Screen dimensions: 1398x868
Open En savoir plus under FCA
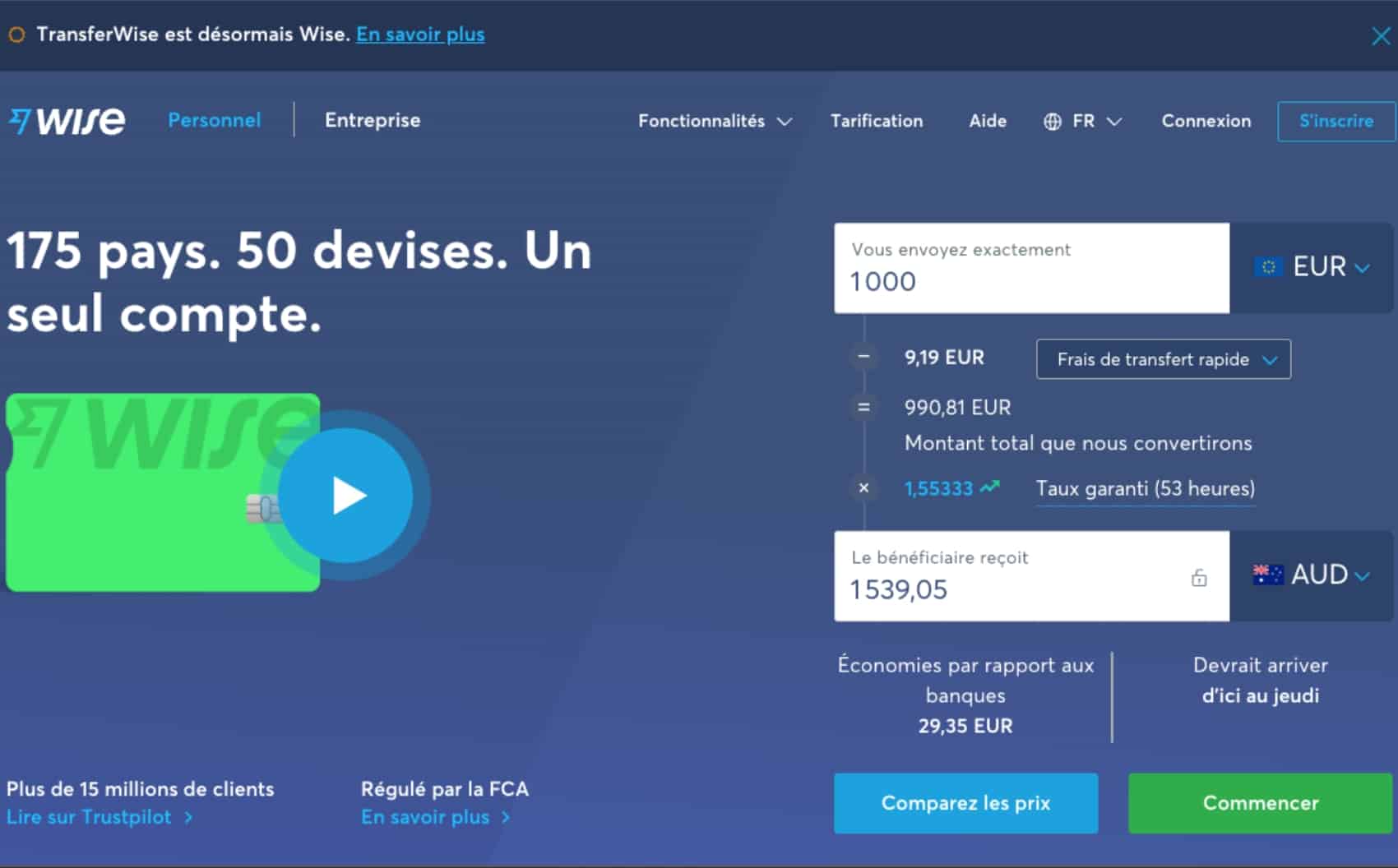(436, 817)
